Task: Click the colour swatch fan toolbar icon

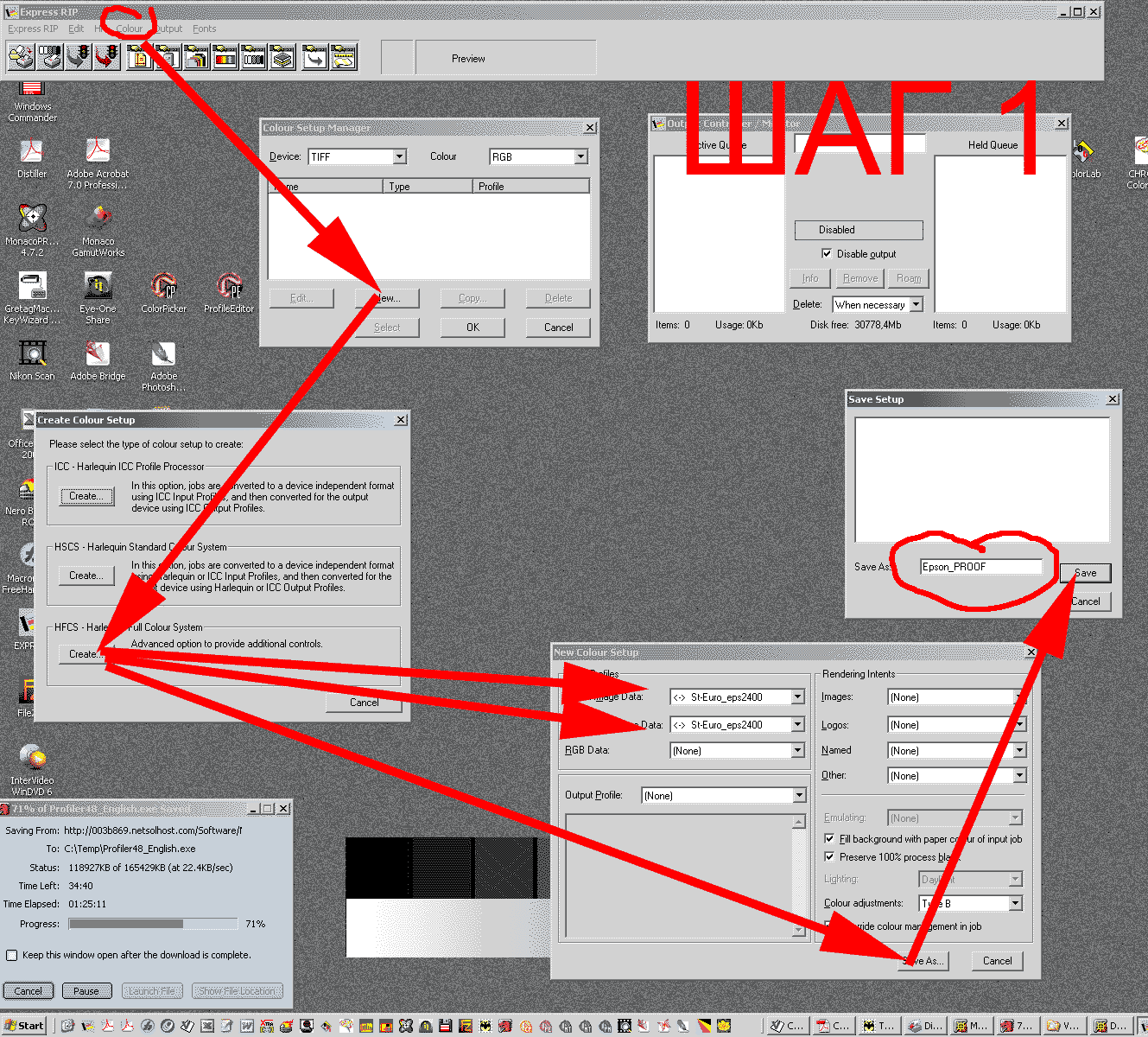Action: pos(197,58)
